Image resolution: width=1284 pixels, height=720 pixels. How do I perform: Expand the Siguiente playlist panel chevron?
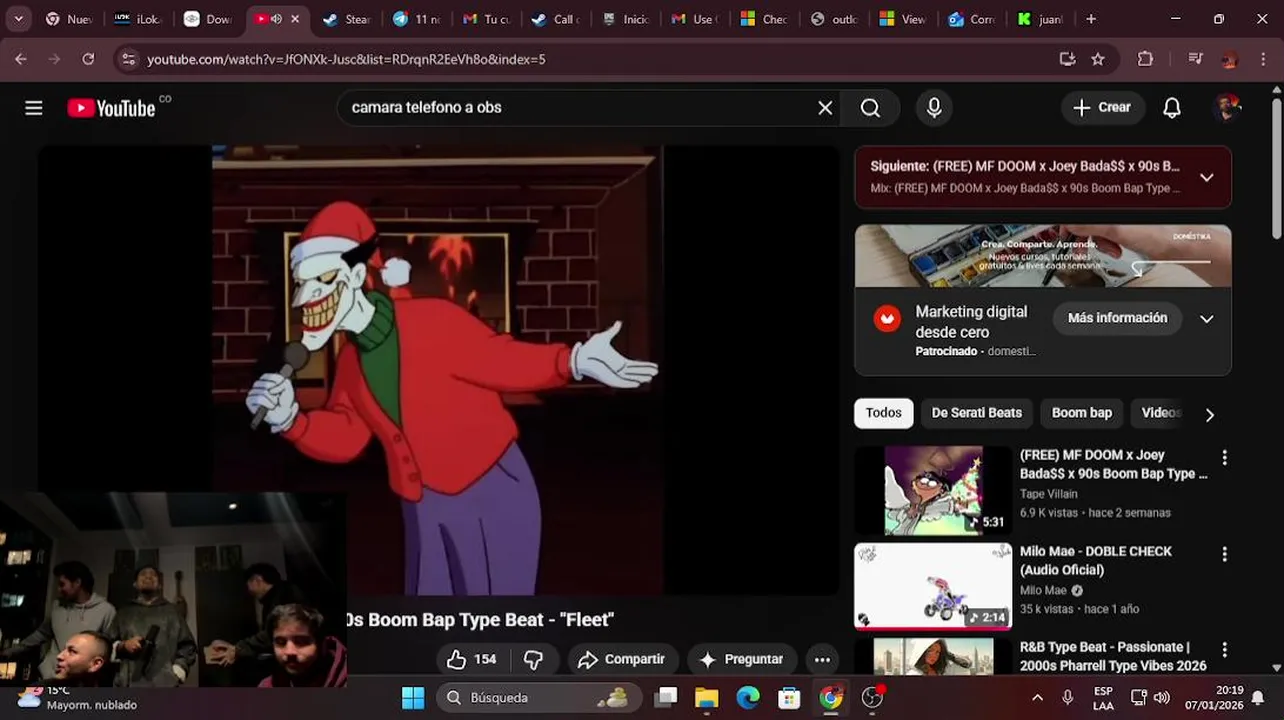[x=1207, y=177]
